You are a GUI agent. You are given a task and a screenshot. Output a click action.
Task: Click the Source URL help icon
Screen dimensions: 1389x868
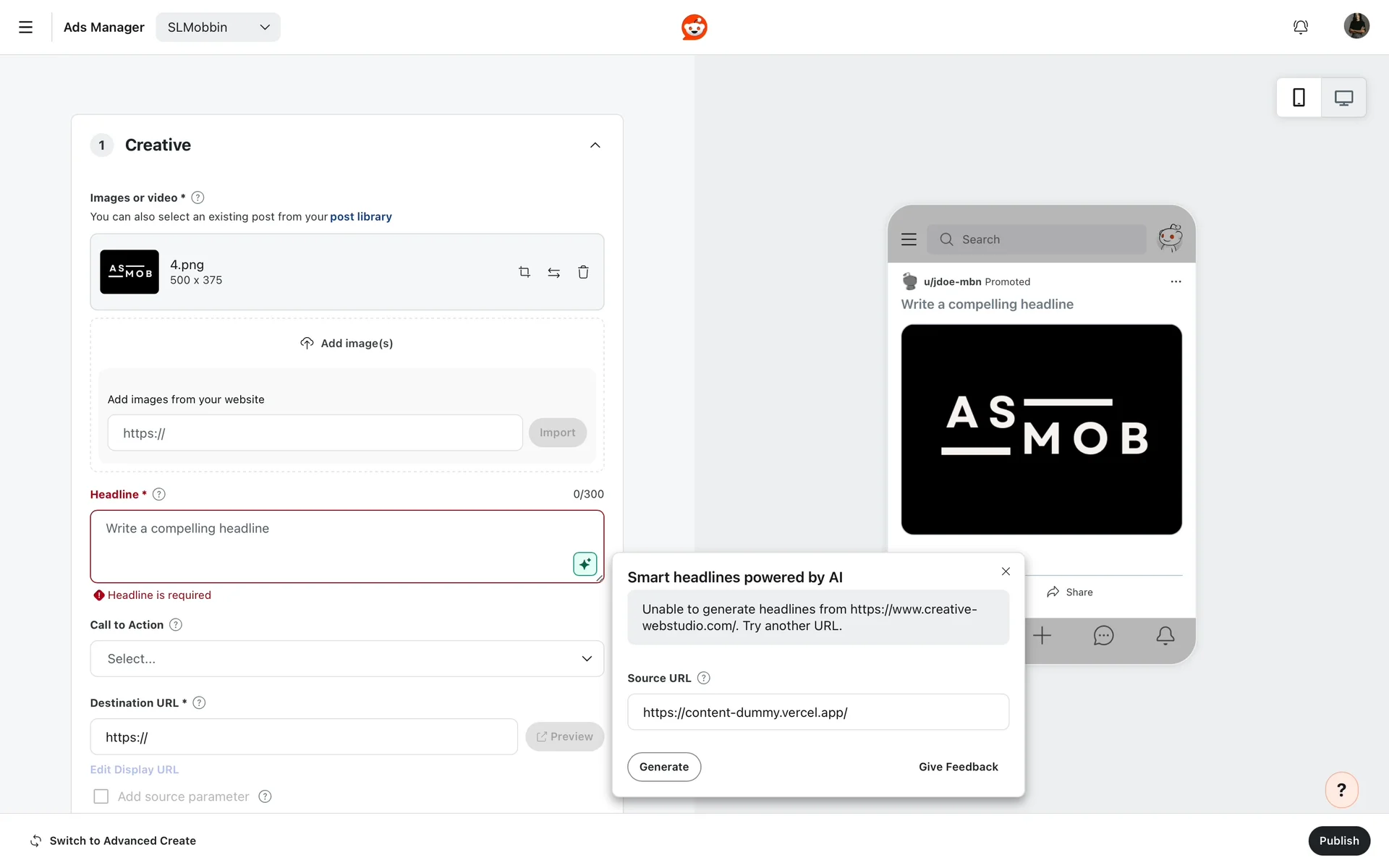[x=703, y=678]
